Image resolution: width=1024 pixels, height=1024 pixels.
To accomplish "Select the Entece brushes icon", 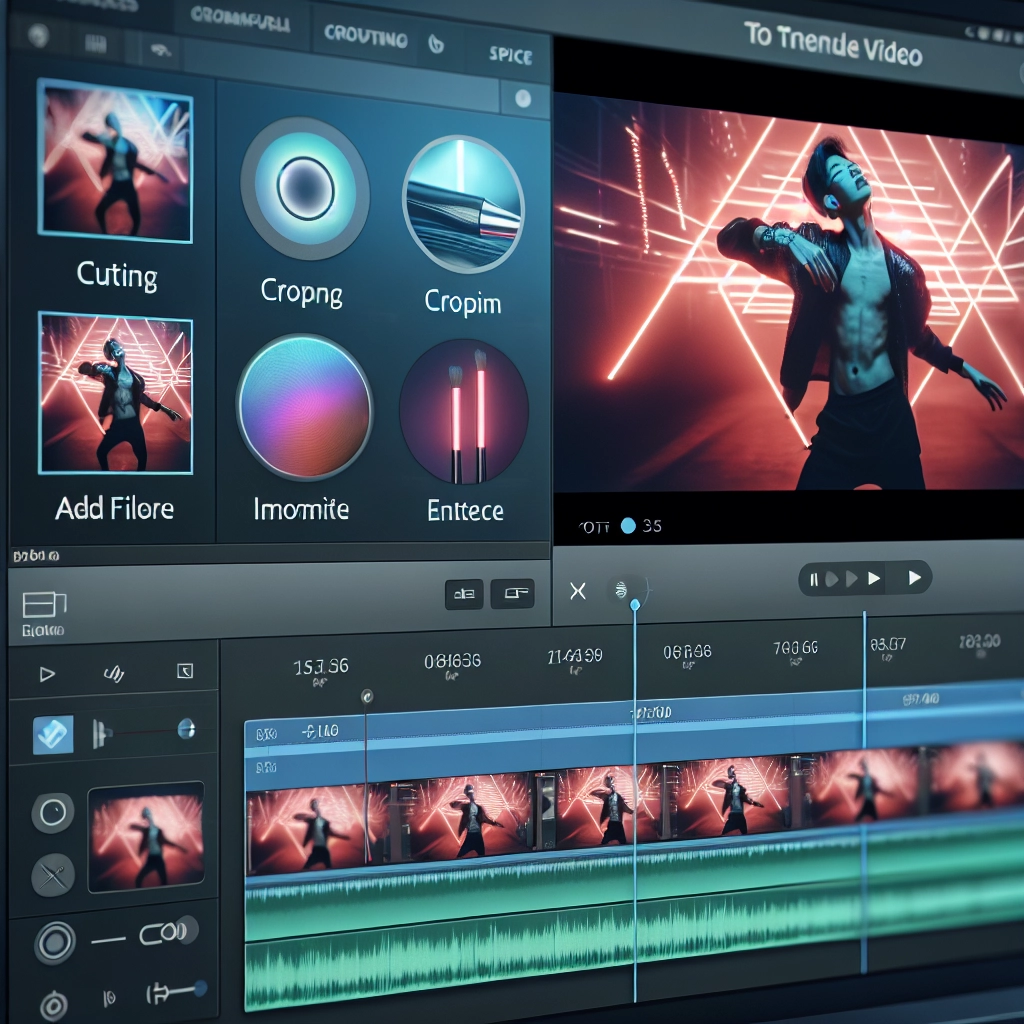I will [x=463, y=412].
